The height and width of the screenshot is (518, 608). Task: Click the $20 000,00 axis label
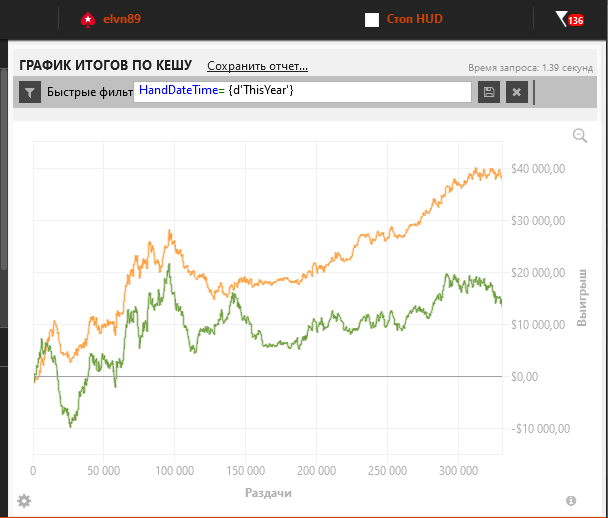pyautogui.click(x=538, y=273)
